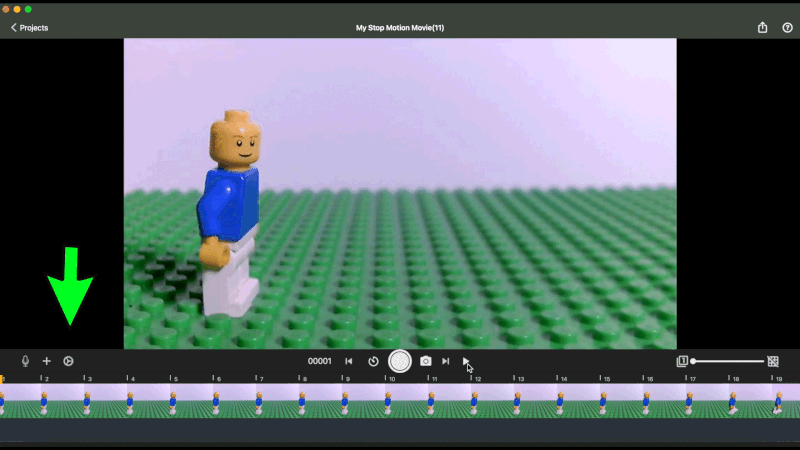Click the macOS green fullscreen window button

(x=28, y=9)
